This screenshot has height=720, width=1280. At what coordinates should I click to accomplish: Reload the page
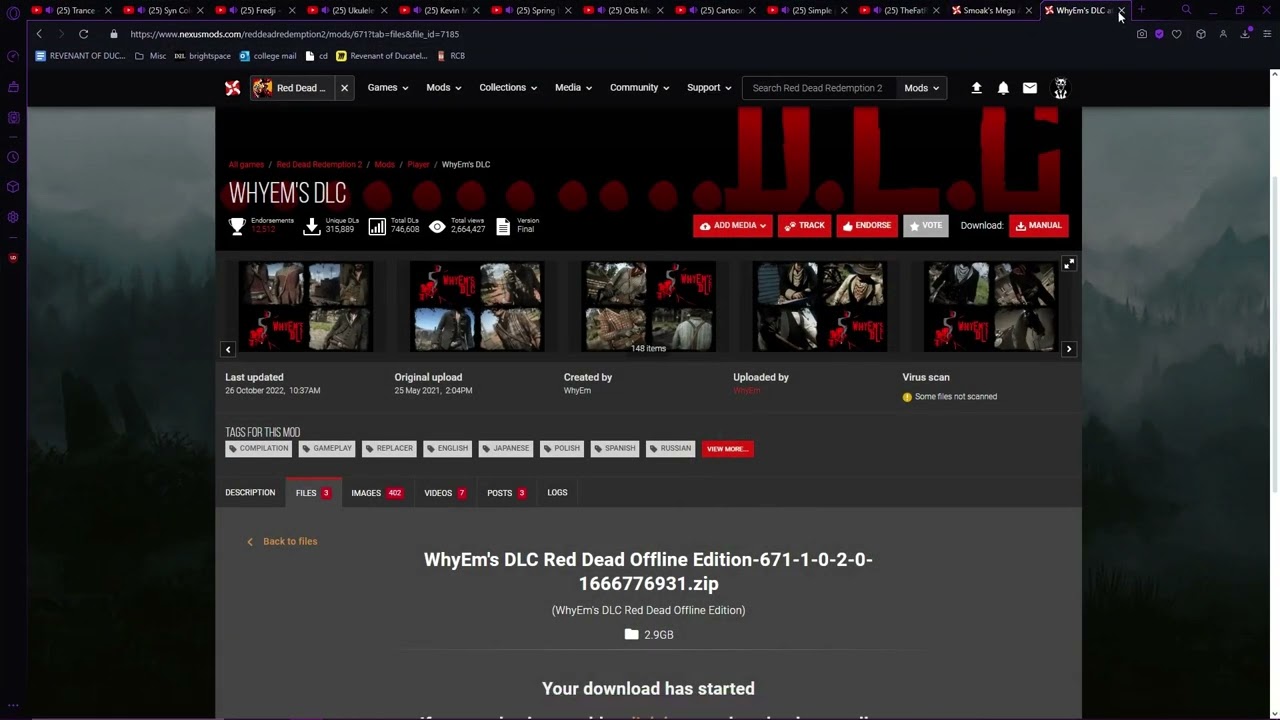pyautogui.click(x=84, y=34)
